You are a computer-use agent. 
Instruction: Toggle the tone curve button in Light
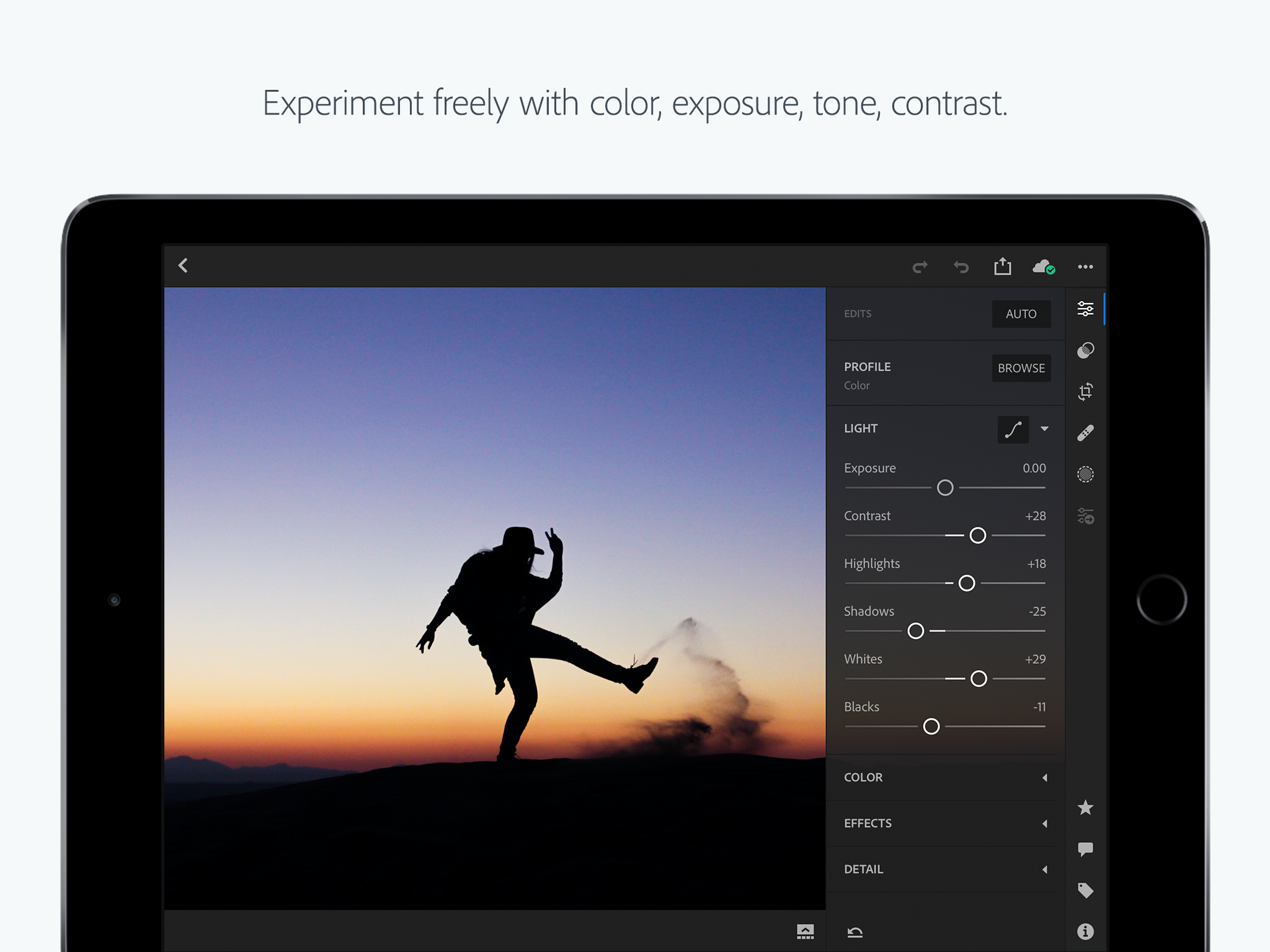coord(1013,429)
